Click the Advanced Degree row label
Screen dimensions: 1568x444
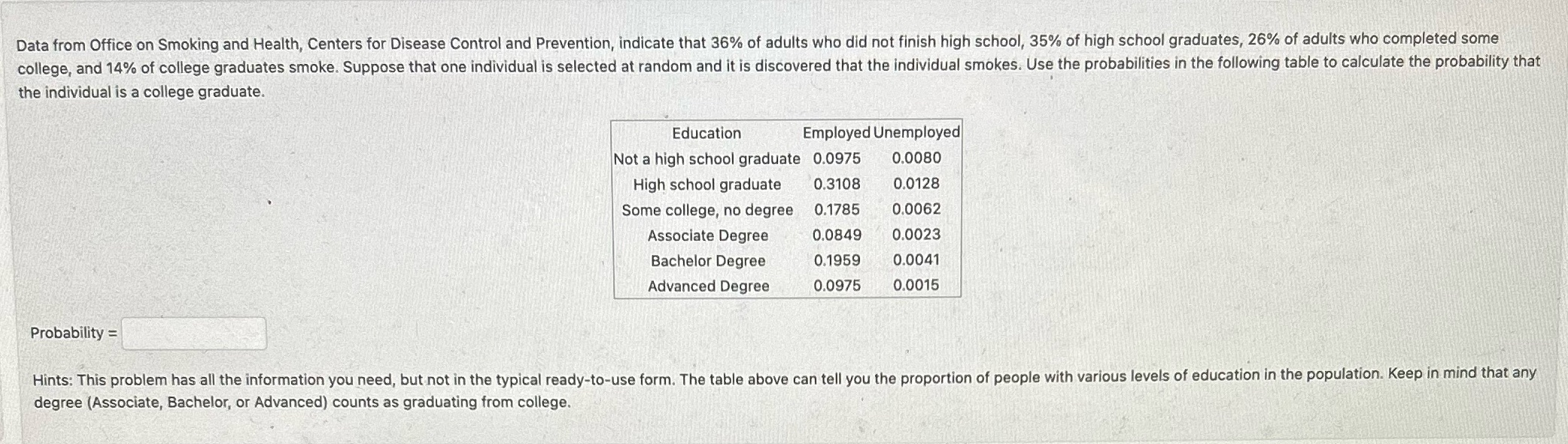708,286
